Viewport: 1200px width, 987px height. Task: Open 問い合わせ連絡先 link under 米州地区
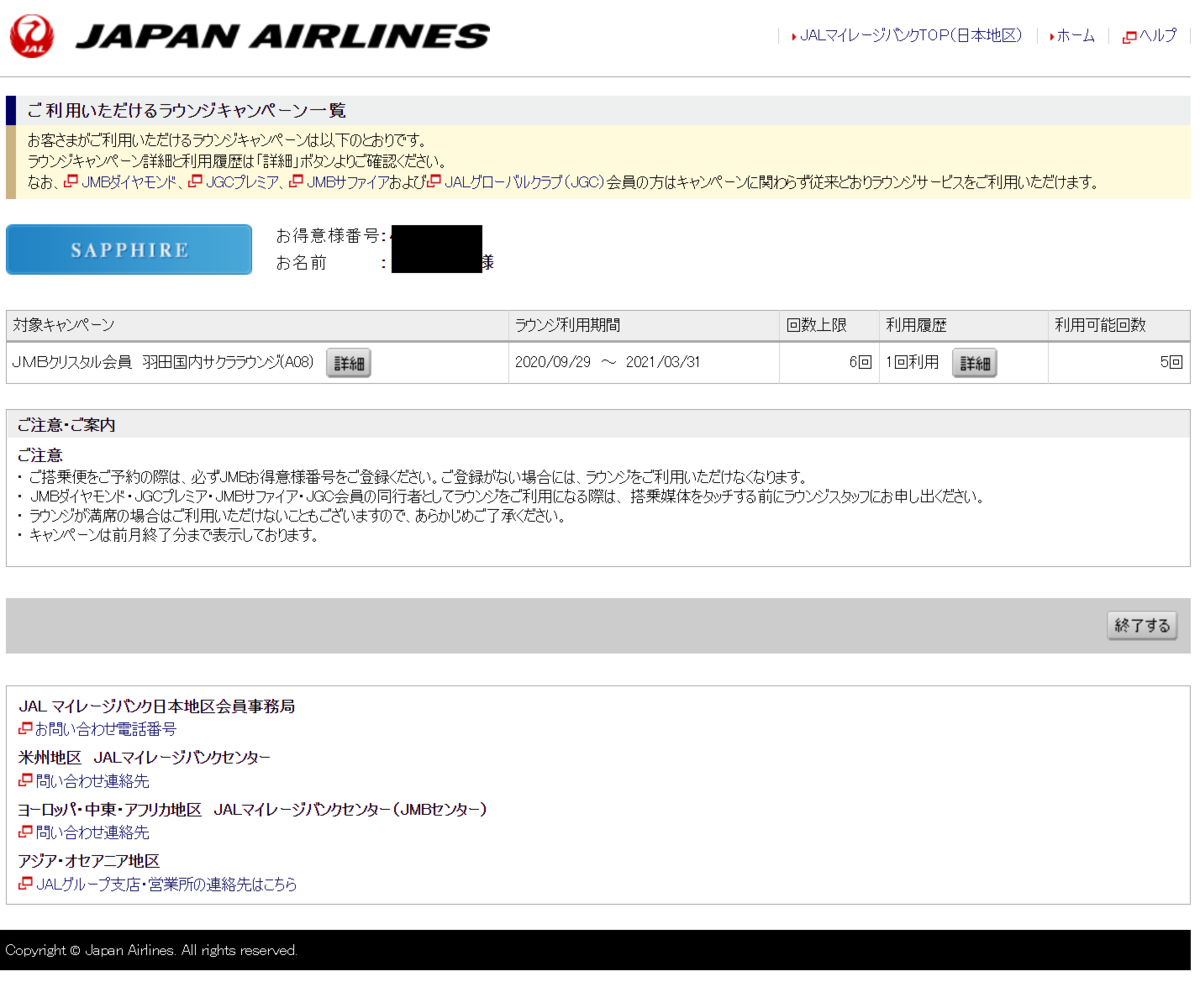pyautogui.click(x=92, y=781)
